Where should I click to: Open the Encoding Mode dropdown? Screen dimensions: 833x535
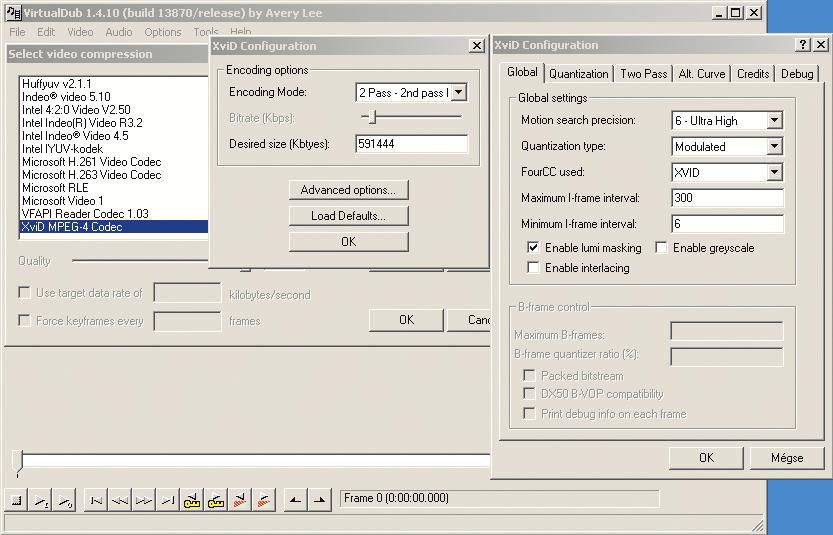click(x=458, y=92)
